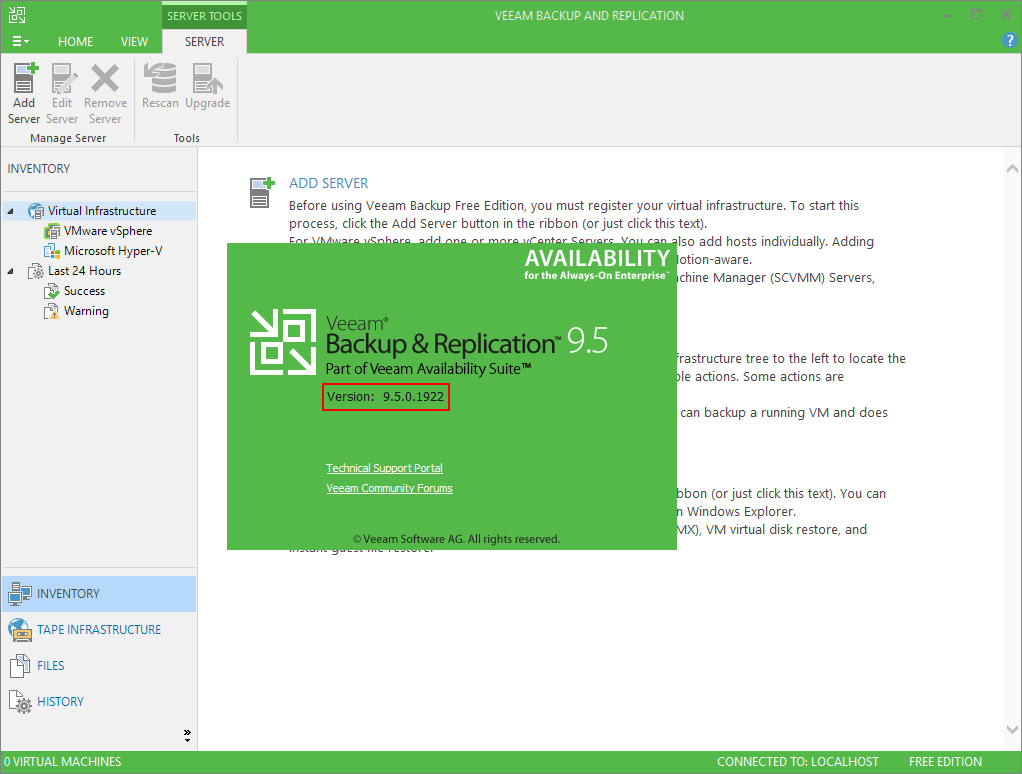The width and height of the screenshot is (1022, 774).
Task: Open the HOME ribbon tab
Action: point(76,42)
